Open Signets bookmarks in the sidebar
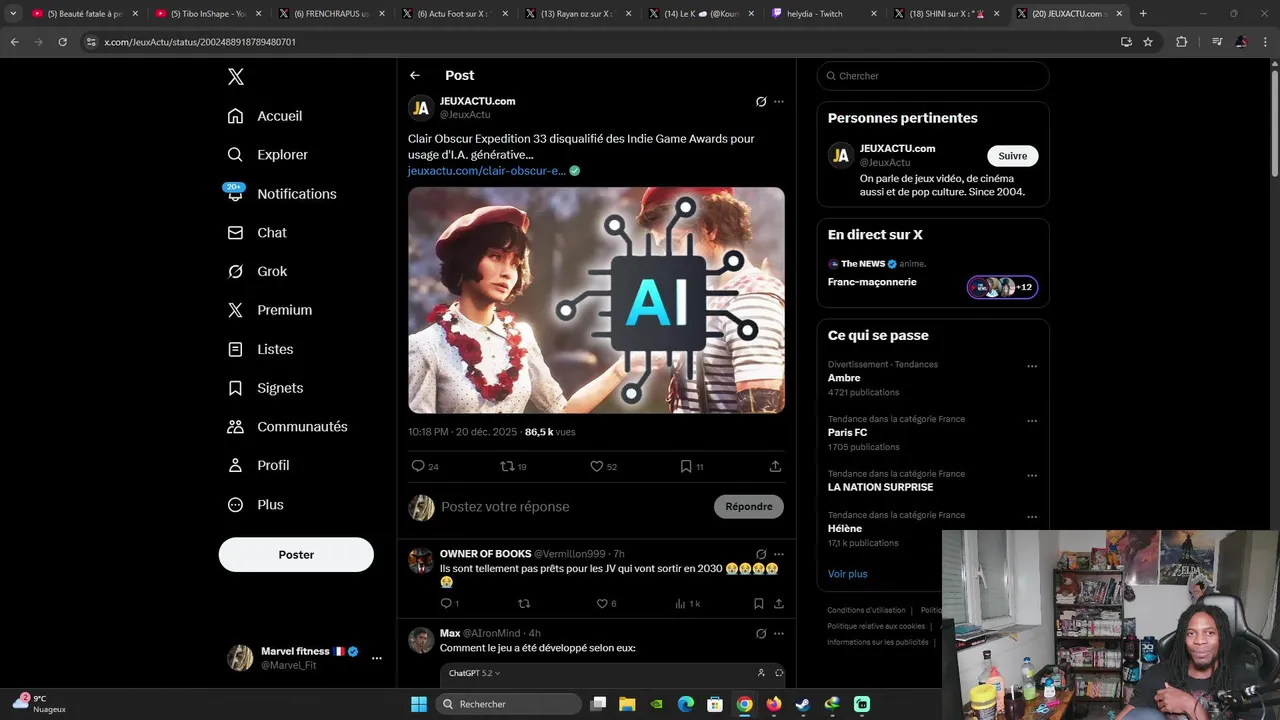Screen dimensions: 1280x720 [265, 388]
